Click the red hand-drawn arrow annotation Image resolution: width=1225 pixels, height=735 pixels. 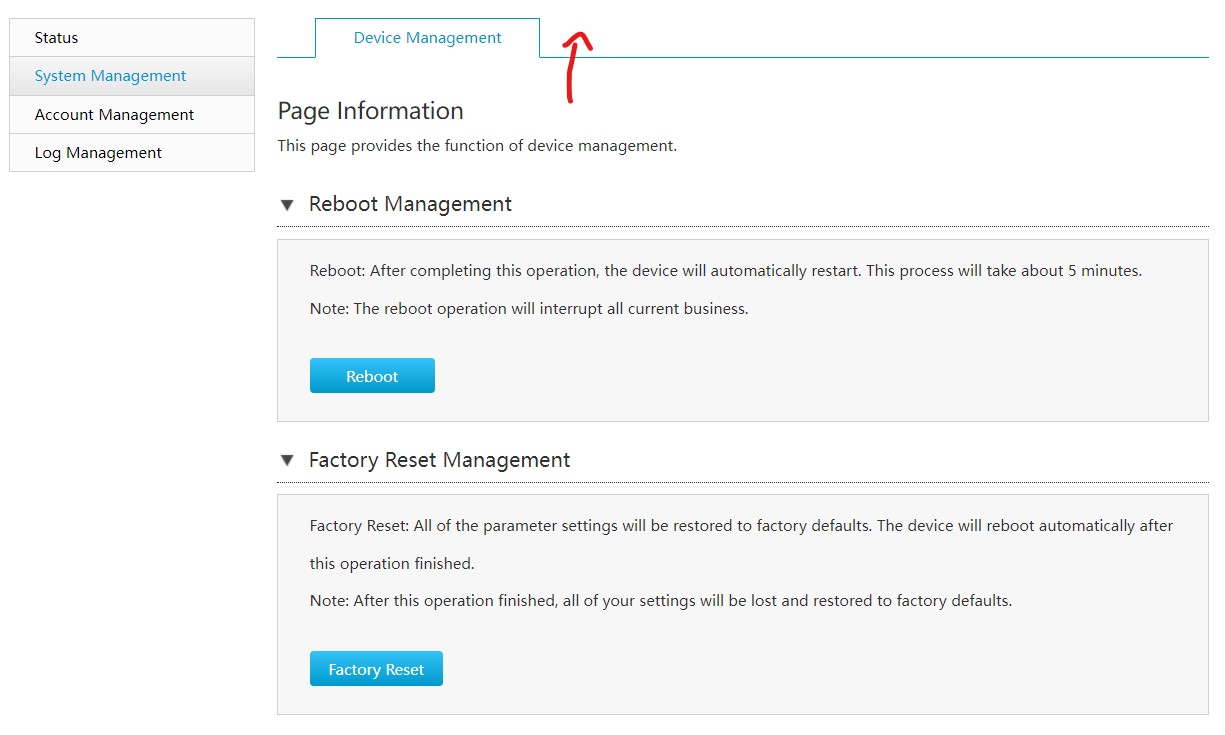(x=575, y=65)
